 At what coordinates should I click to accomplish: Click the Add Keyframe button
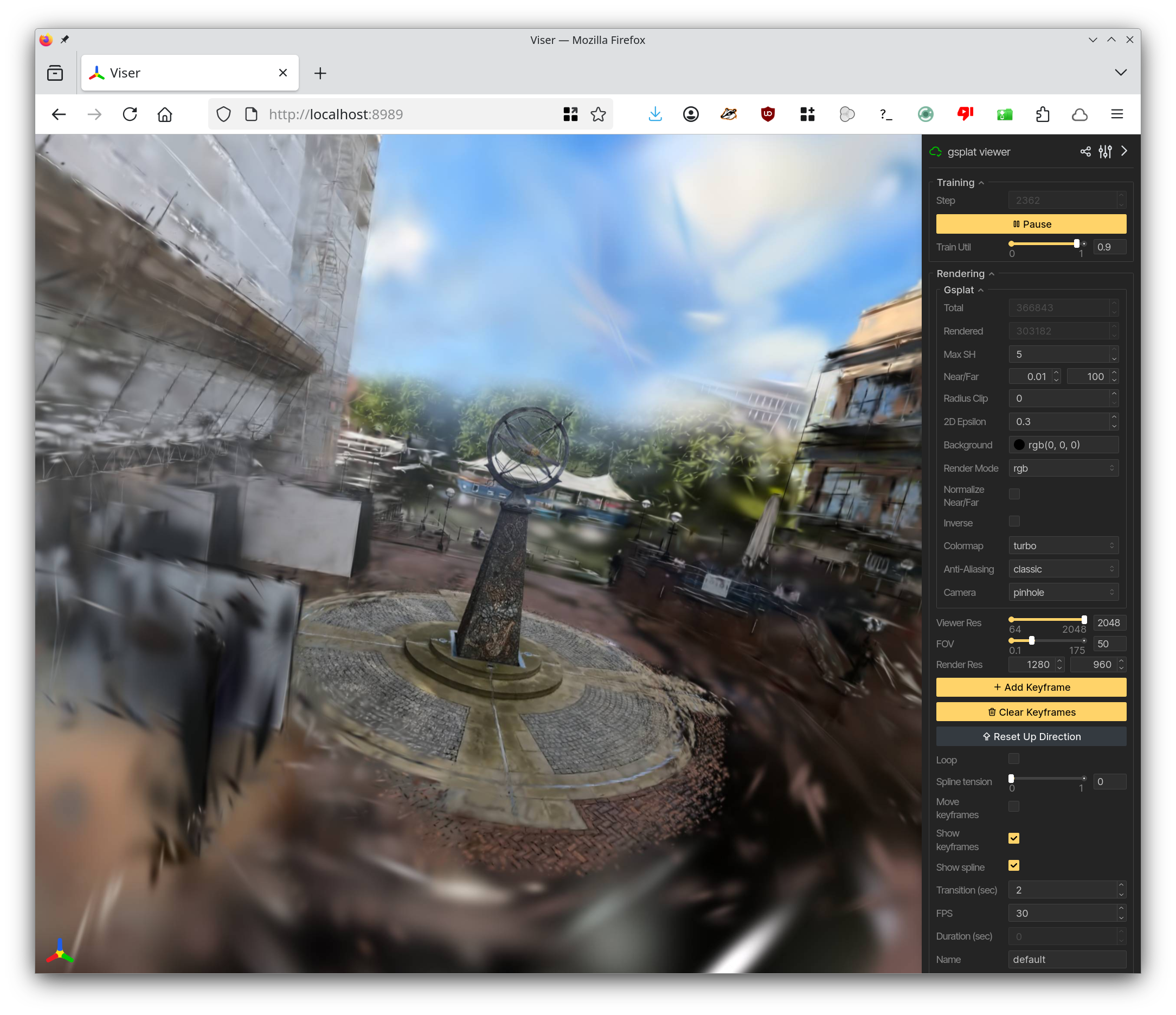coord(1031,687)
